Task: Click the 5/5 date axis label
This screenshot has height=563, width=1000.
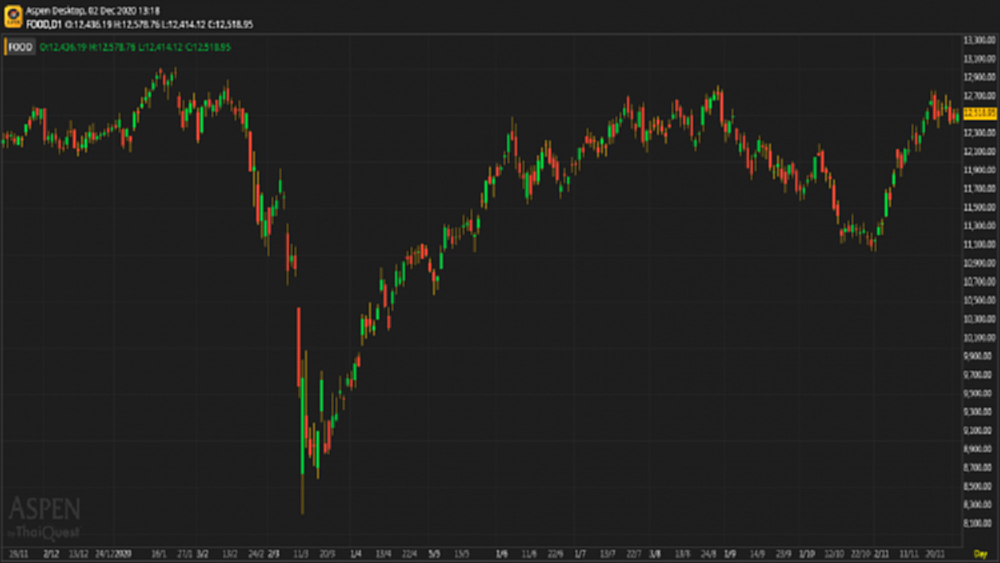Action: 434,554
